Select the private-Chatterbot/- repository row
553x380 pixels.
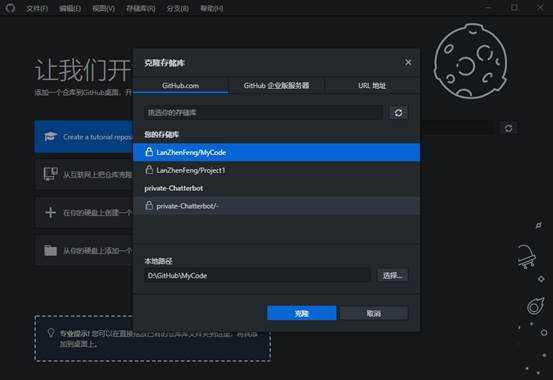(276, 206)
